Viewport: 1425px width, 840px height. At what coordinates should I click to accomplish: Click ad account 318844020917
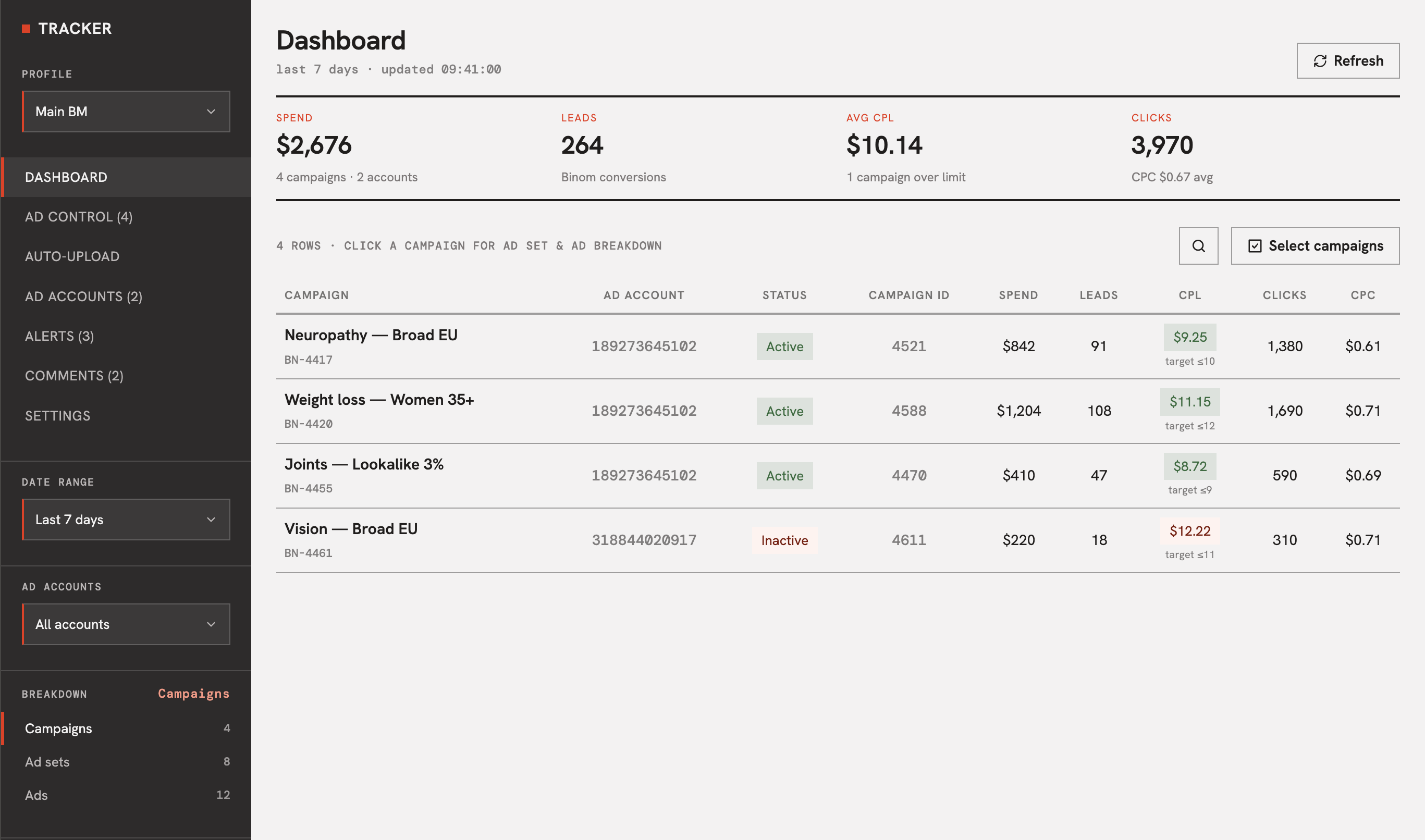(x=644, y=540)
